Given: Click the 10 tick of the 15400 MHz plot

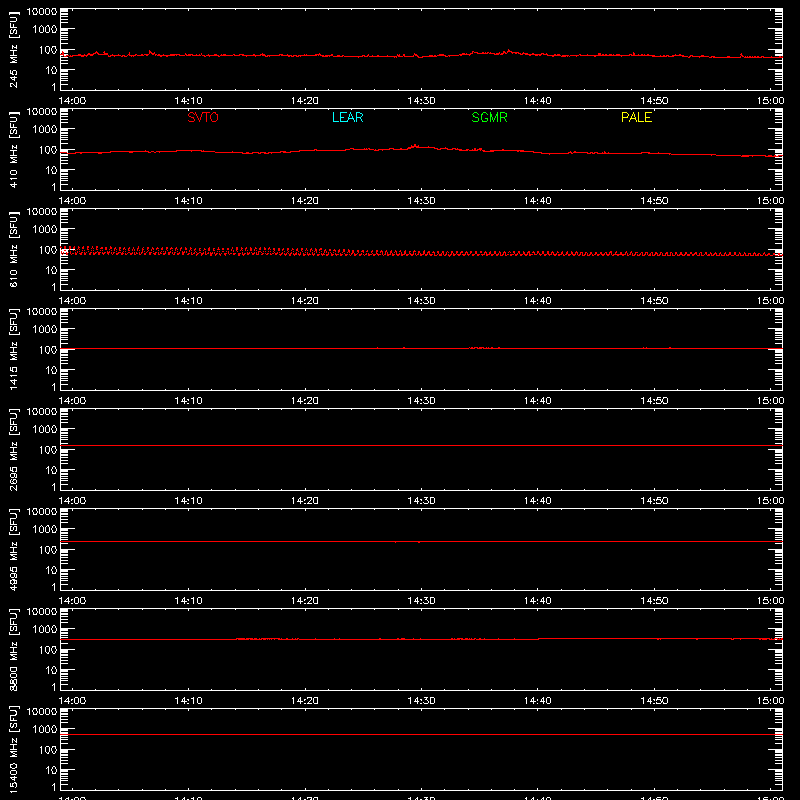Looking at the screenshot, I should point(51,770).
